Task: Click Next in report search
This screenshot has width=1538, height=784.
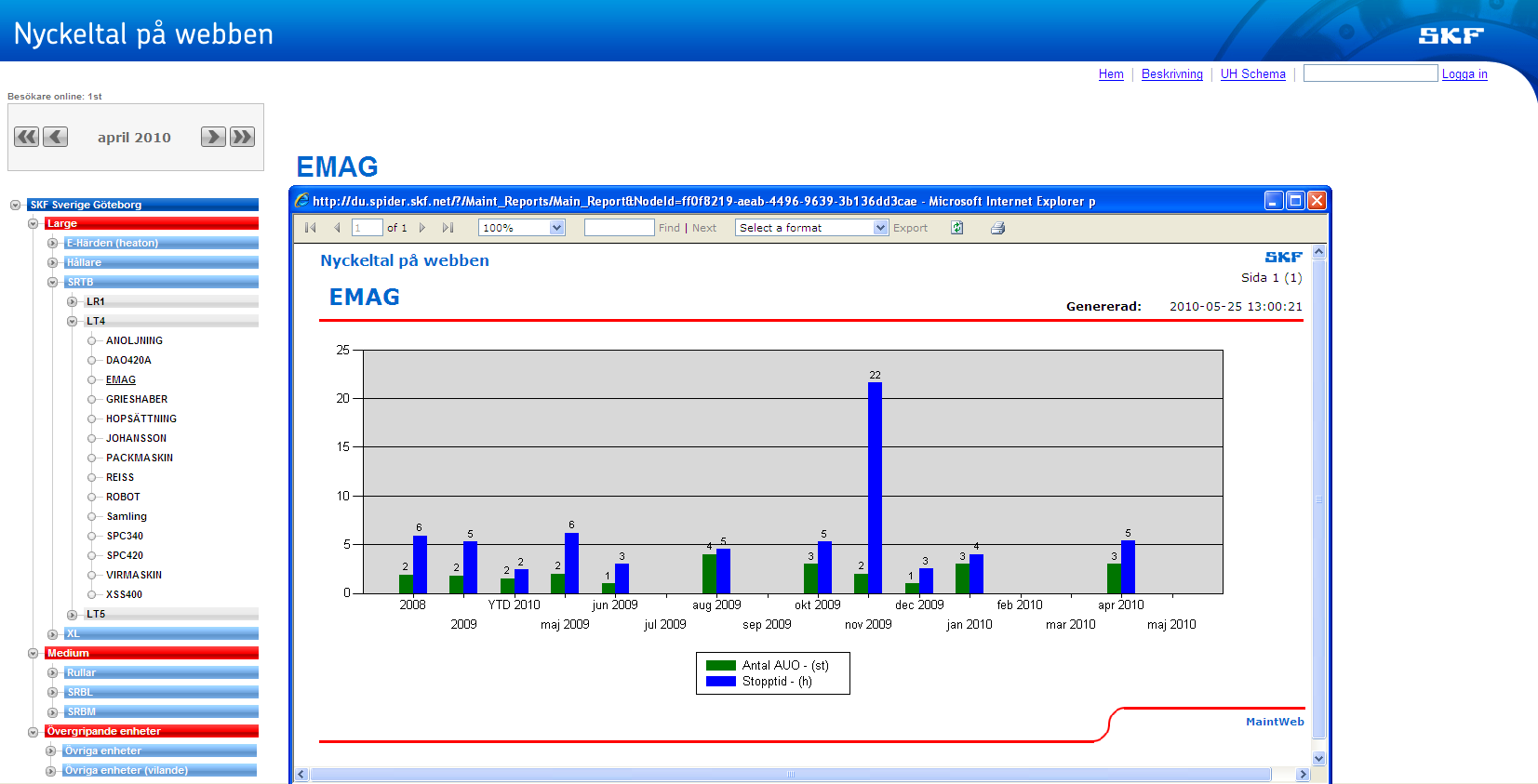Action: (704, 228)
